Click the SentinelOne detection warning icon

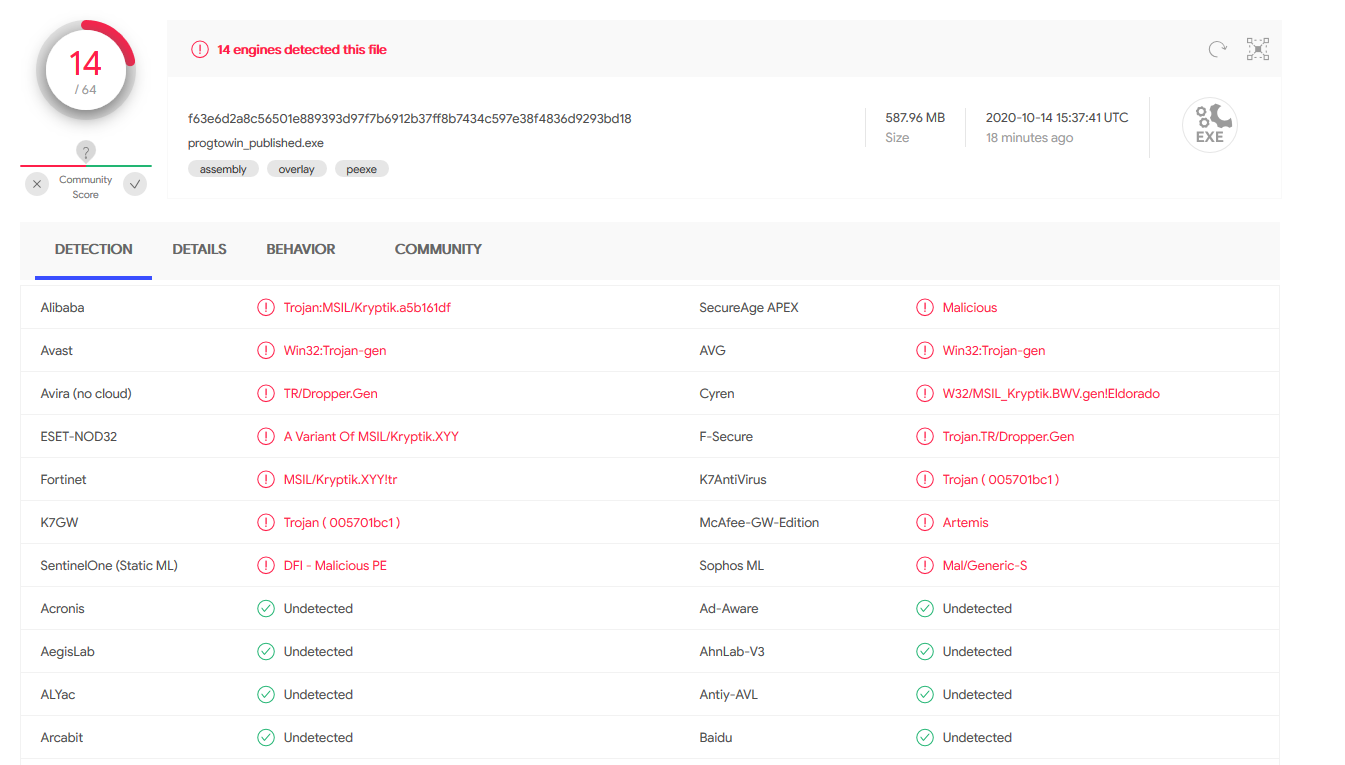(266, 566)
